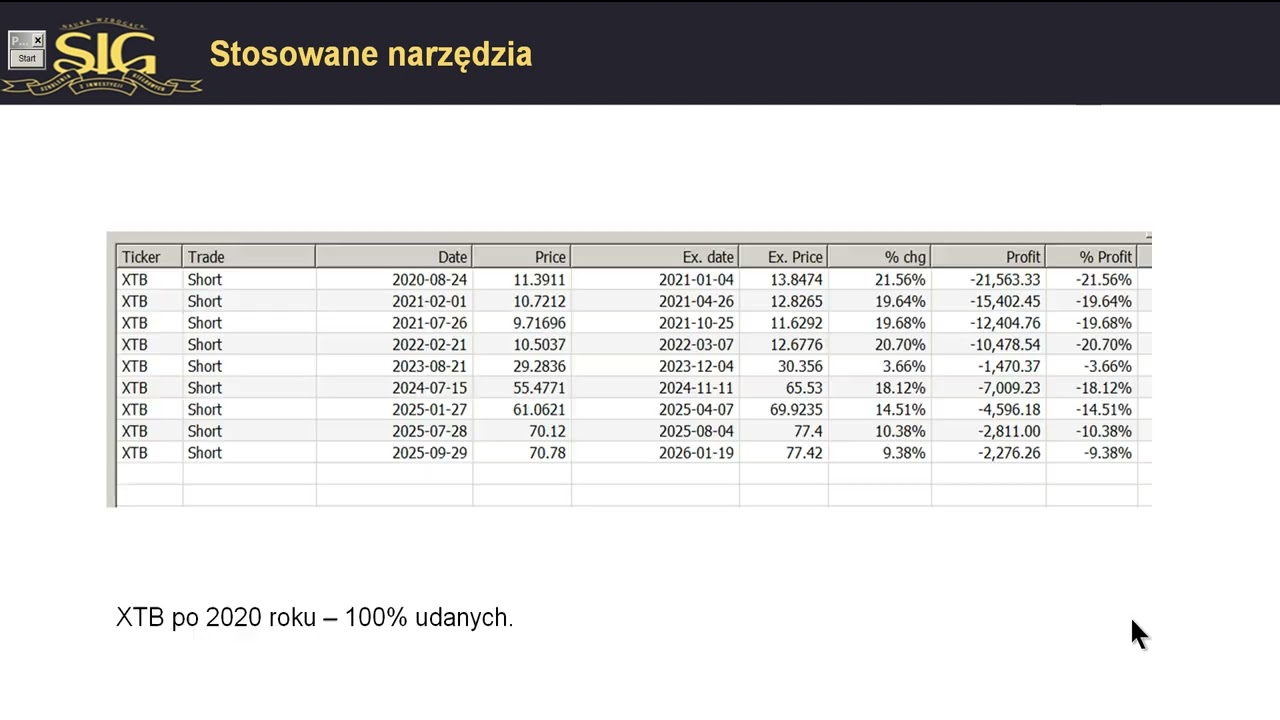Click the Start button in small window
Image resolution: width=1280 pixels, height=720 pixels.
27,58
